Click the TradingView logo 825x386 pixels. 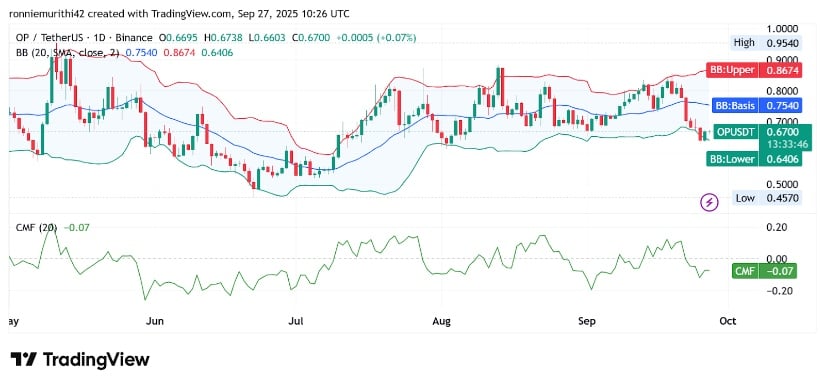80,360
